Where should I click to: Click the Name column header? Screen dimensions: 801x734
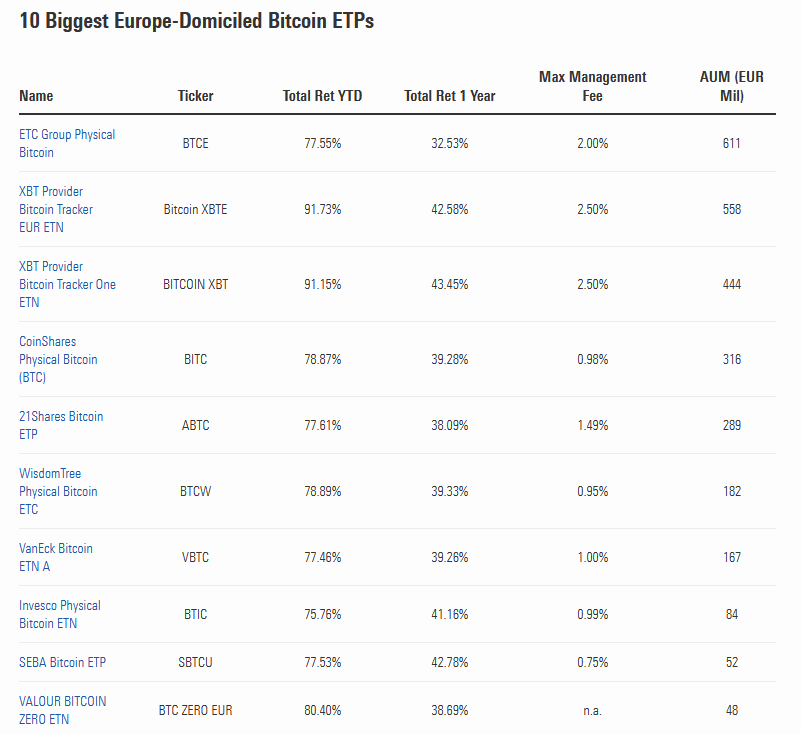pyautogui.click(x=36, y=96)
